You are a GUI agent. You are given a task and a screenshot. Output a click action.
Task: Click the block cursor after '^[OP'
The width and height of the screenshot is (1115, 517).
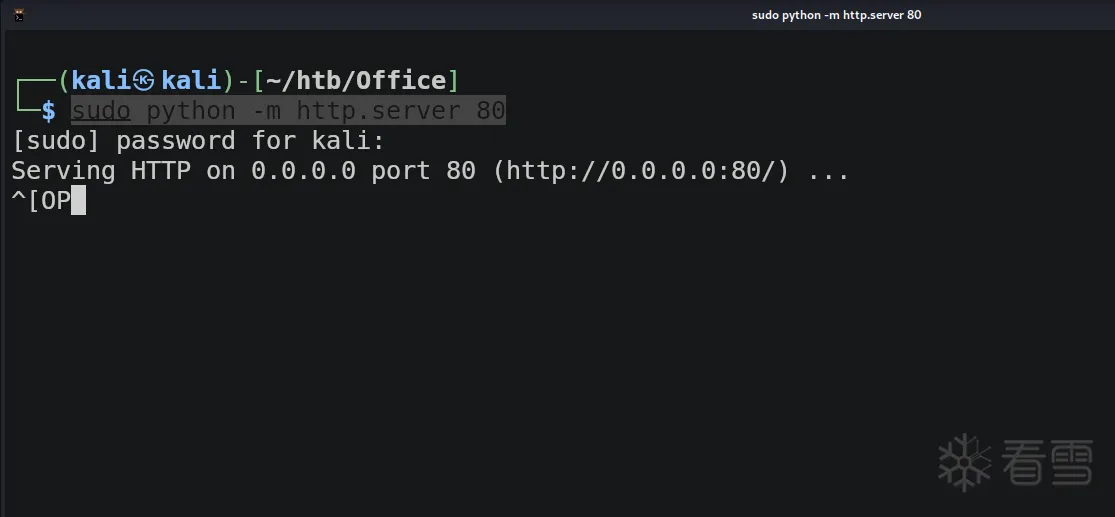pyautogui.click(x=79, y=201)
